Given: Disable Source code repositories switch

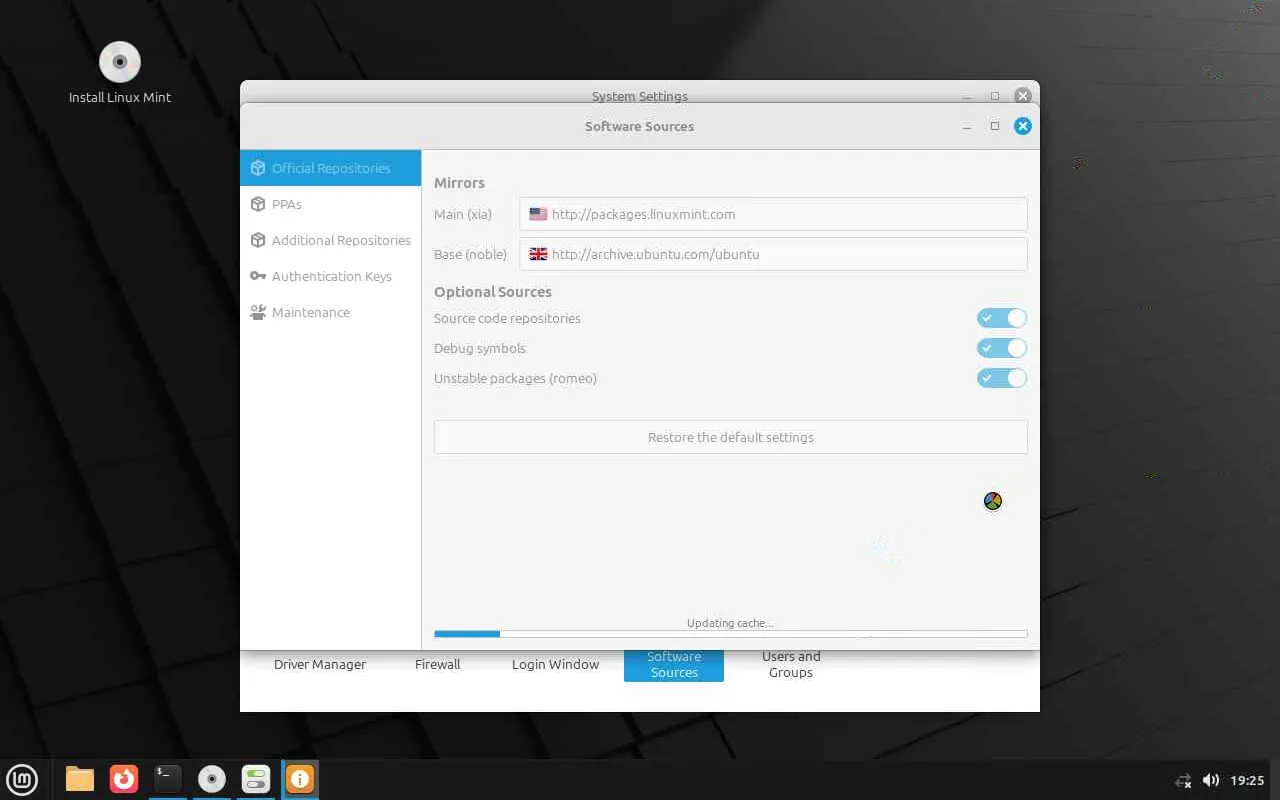Looking at the screenshot, I should [x=1002, y=318].
